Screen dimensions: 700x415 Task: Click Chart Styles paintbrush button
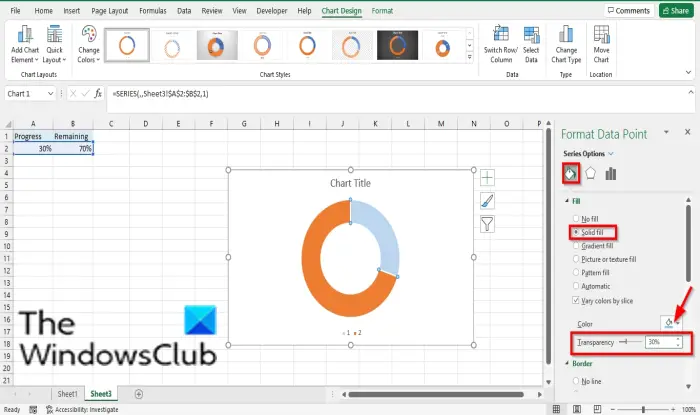487,201
